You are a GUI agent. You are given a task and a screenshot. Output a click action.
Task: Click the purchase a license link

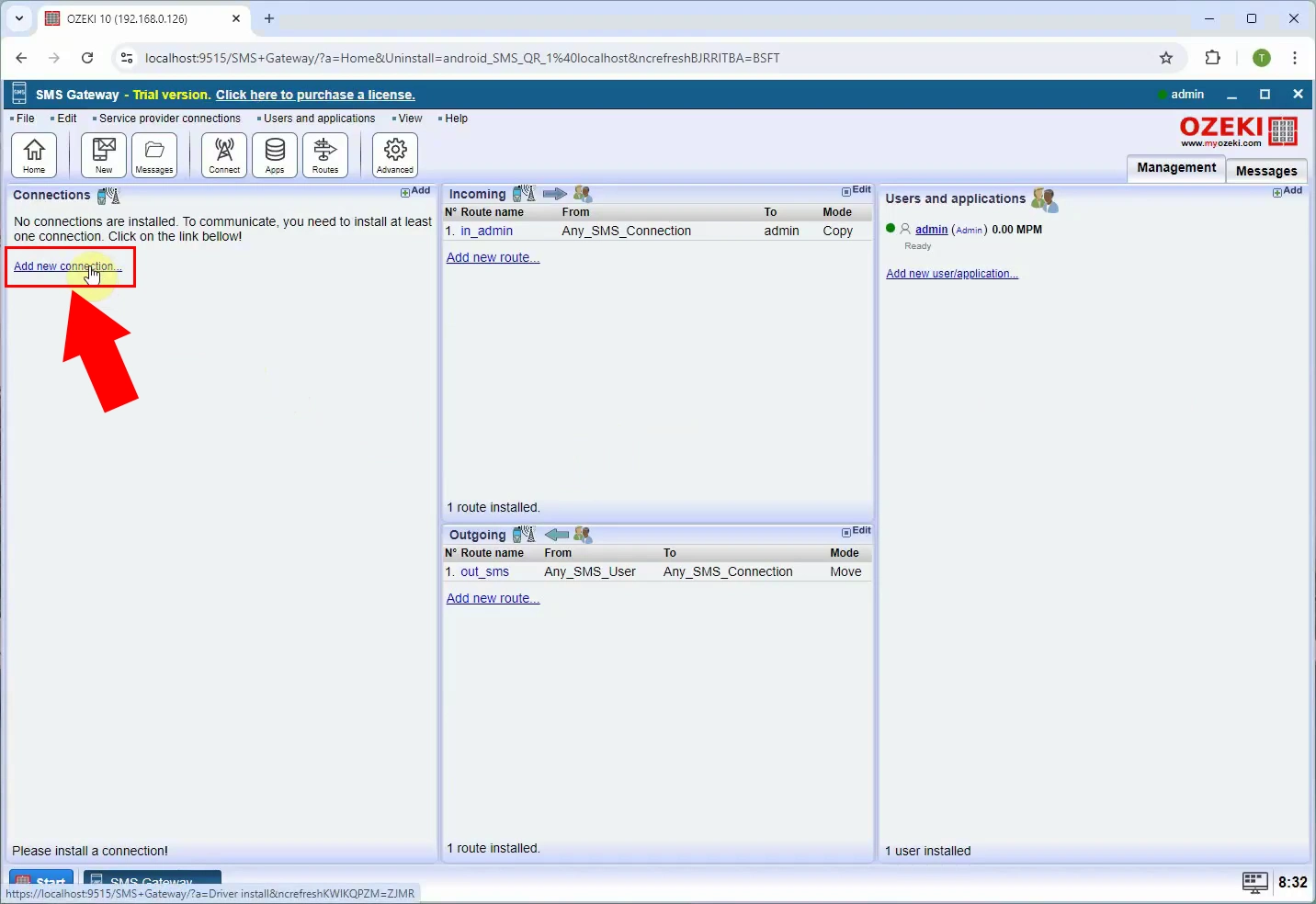[315, 95]
